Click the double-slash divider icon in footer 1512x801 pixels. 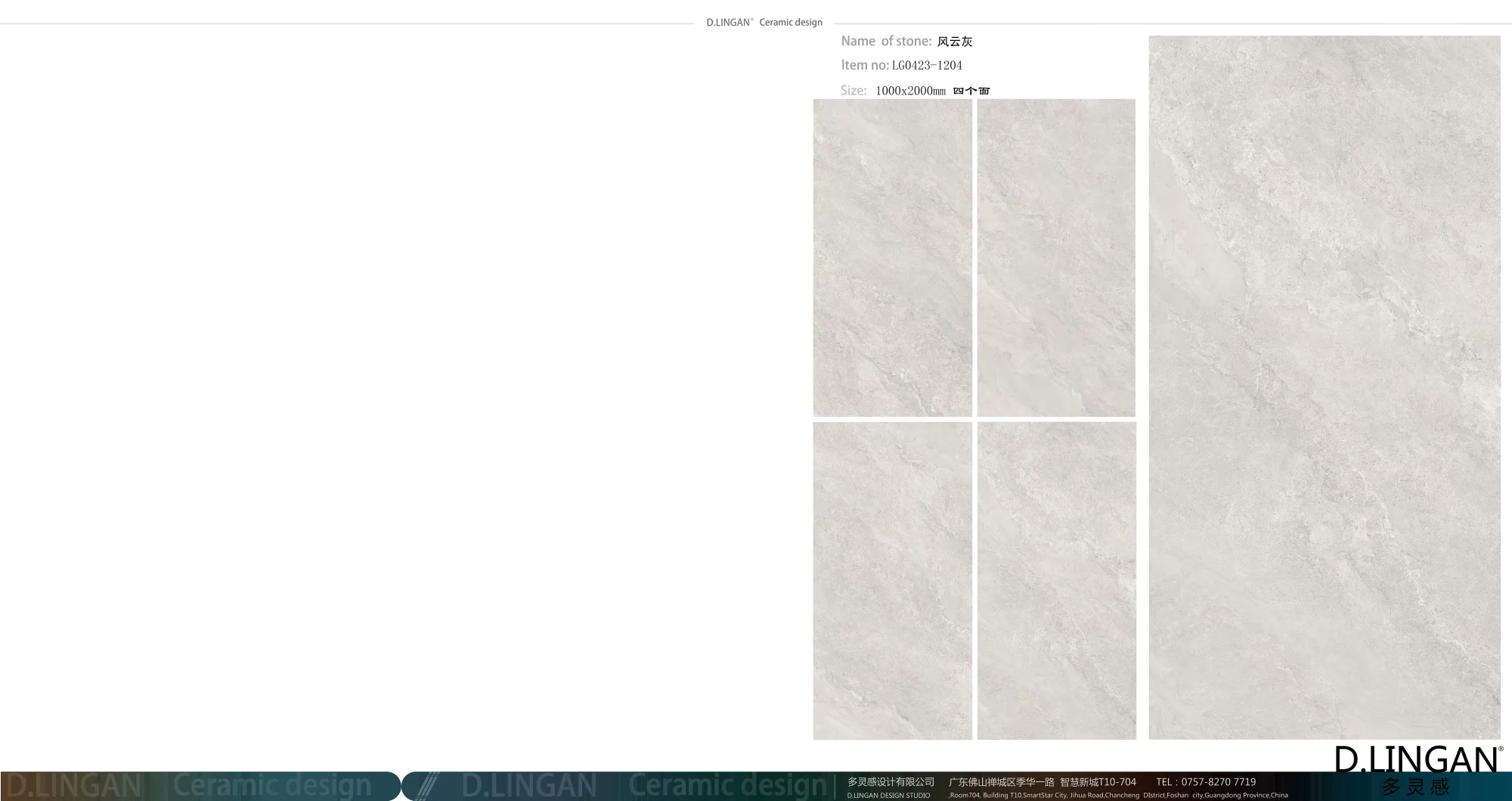click(429, 786)
